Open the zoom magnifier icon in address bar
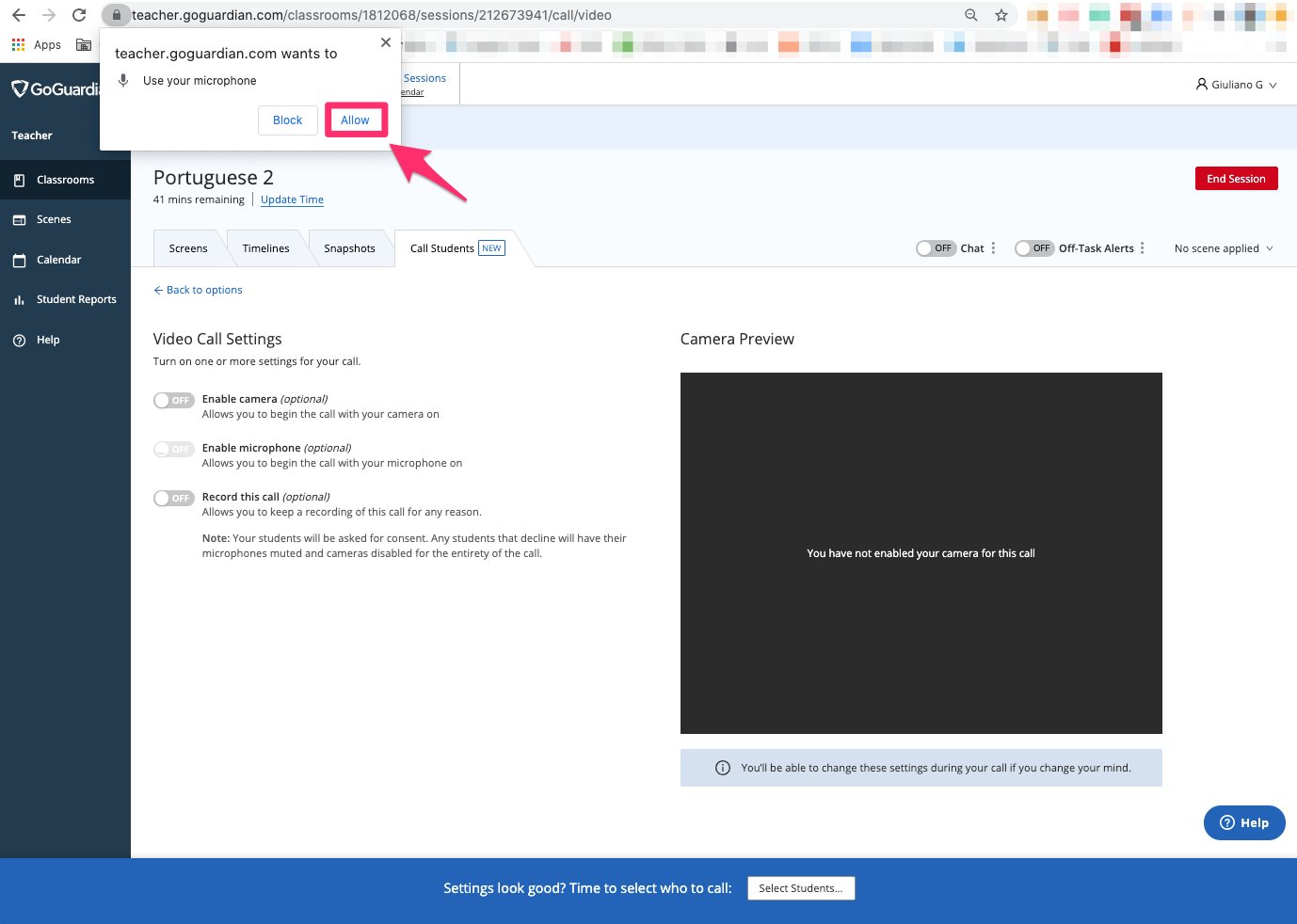The height and width of the screenshot is (924, 1297). point(971,15)
